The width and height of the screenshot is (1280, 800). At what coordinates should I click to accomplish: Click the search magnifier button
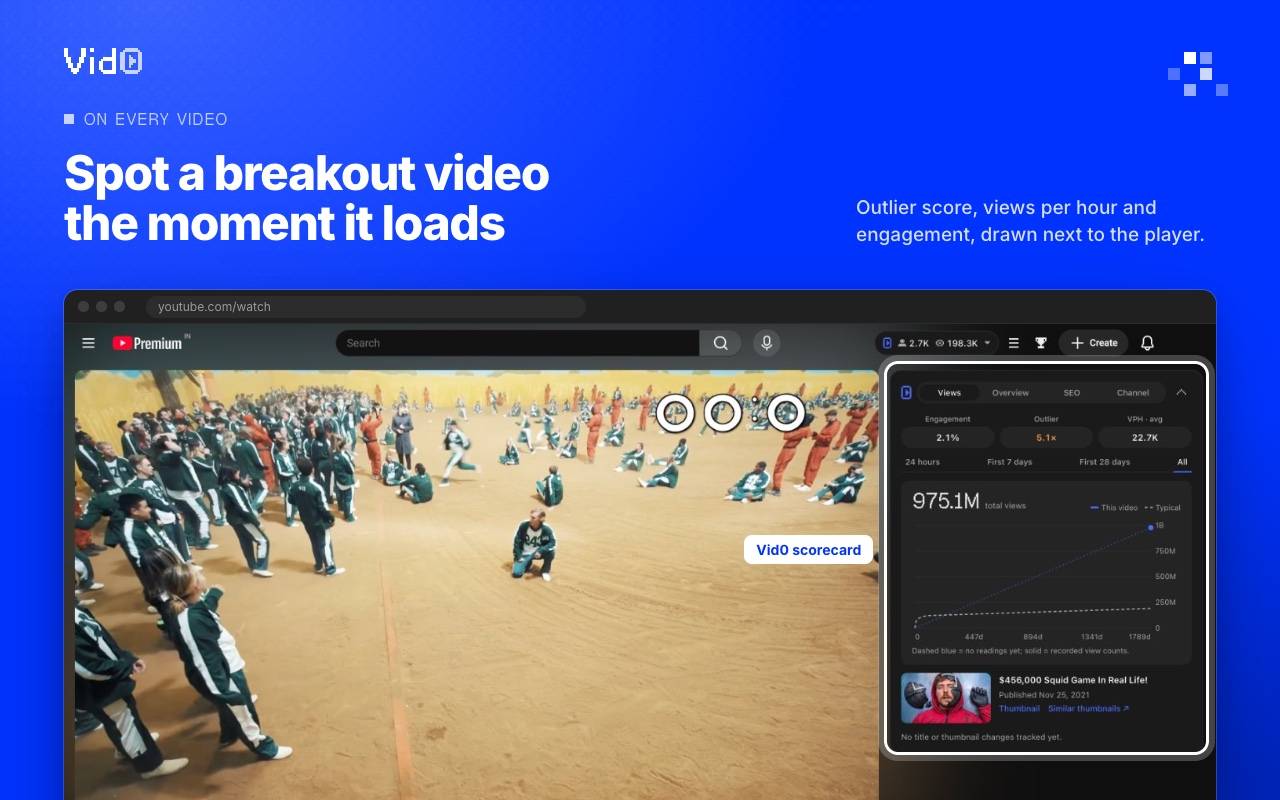tap(720, 343)
